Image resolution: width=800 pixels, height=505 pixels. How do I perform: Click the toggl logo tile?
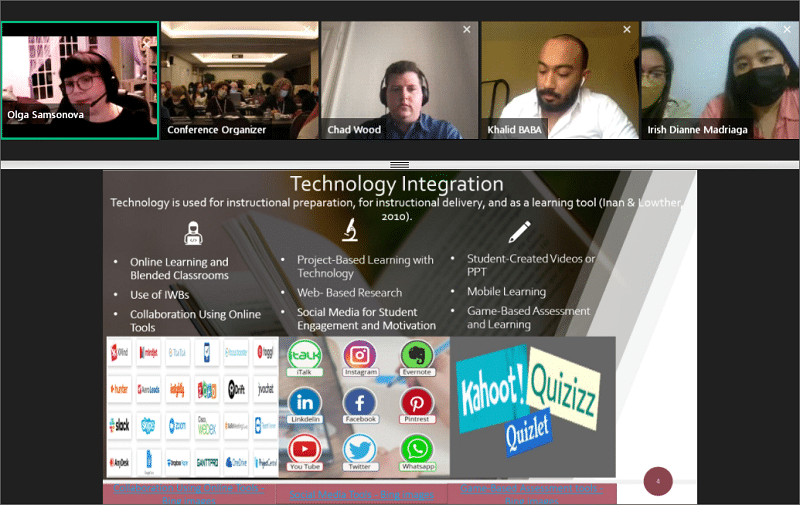(x=265, y=352)
